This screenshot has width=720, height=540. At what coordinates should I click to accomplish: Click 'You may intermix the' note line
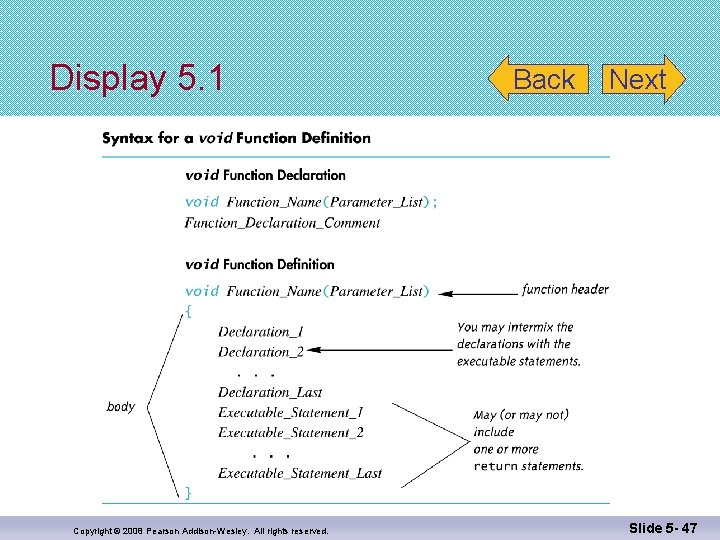(515, 327)
